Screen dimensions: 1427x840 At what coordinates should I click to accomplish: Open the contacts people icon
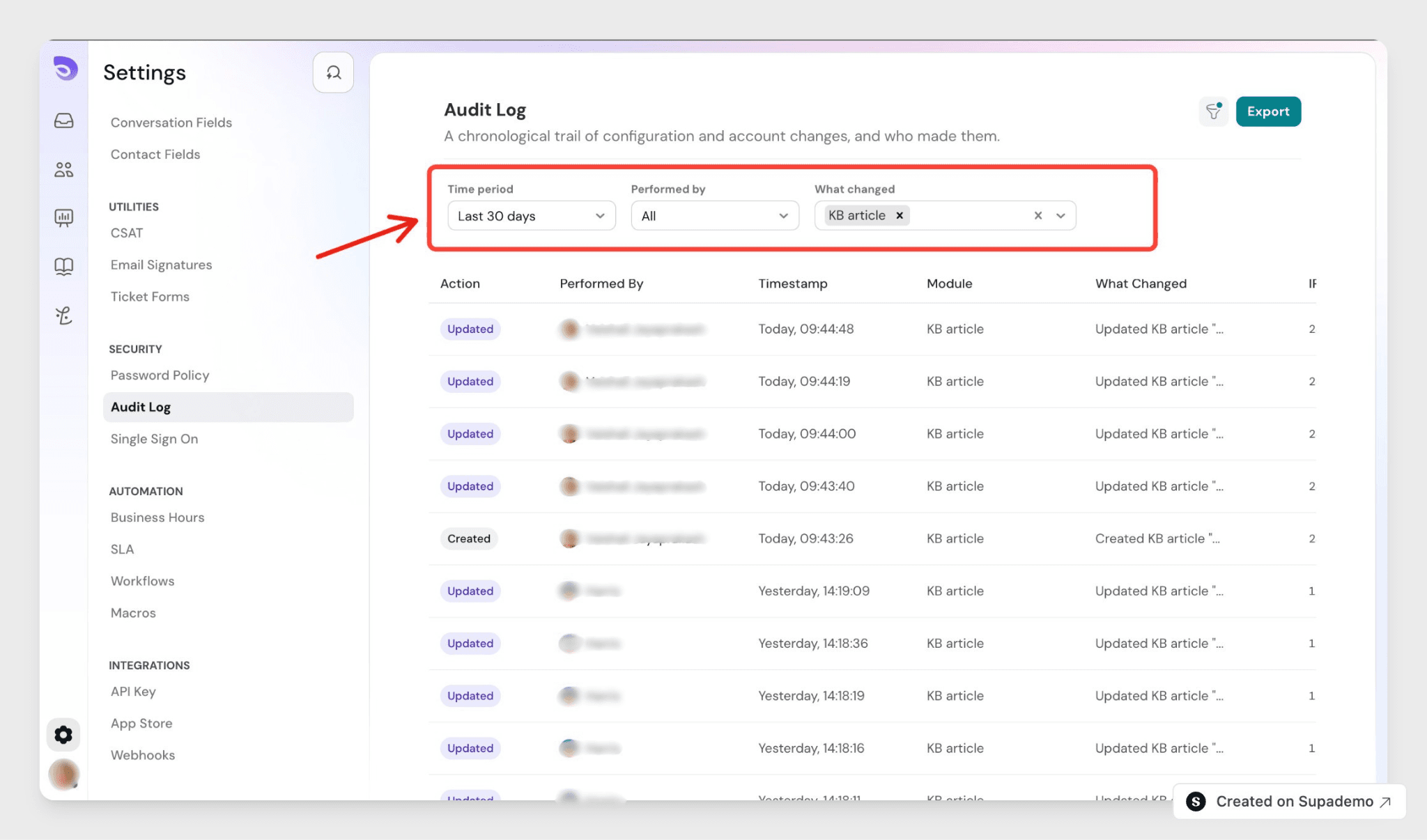coord(63,169)
